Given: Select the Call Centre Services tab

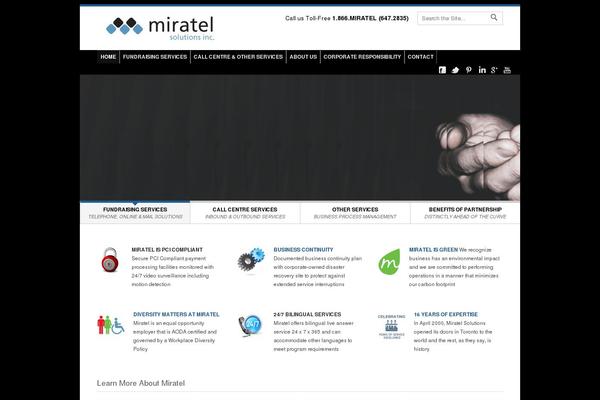Looking at the screenshot, I should [x=245, y=212].
